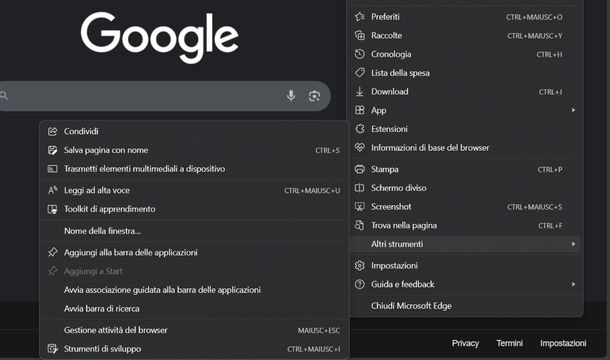
Task: Open Strumenti di sviluppo
Action: click(x=195, y=349)
